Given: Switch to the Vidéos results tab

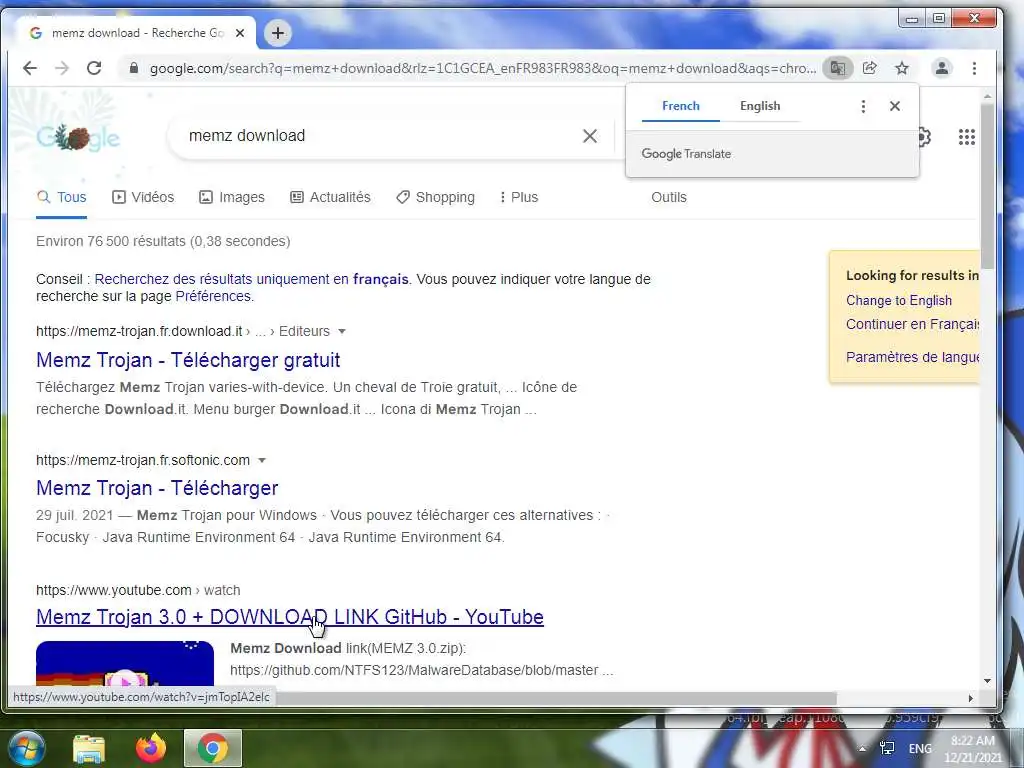Looking at the screenshot, I should tap(143, 197).
